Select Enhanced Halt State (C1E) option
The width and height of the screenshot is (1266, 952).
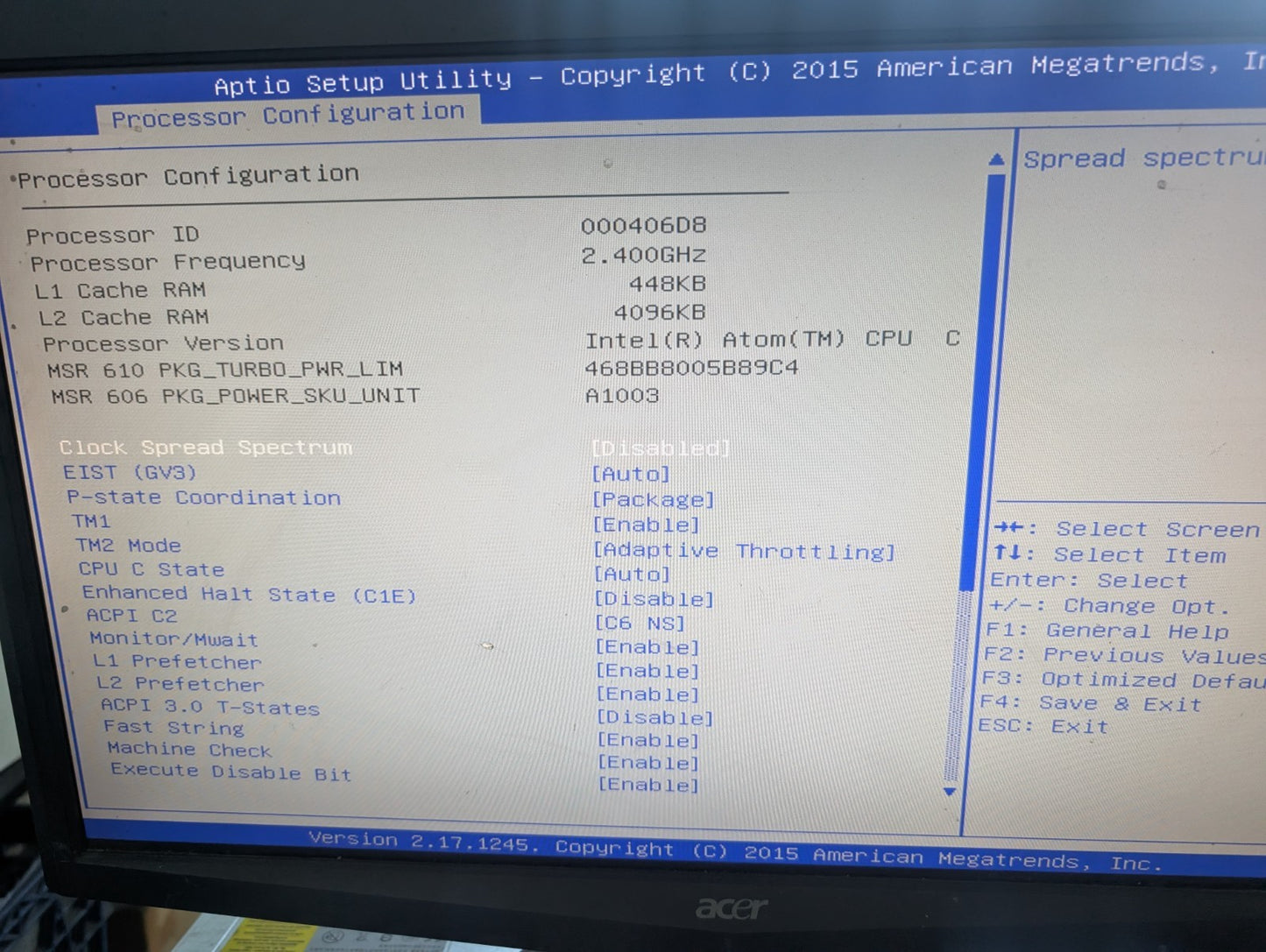pos(250,595)
